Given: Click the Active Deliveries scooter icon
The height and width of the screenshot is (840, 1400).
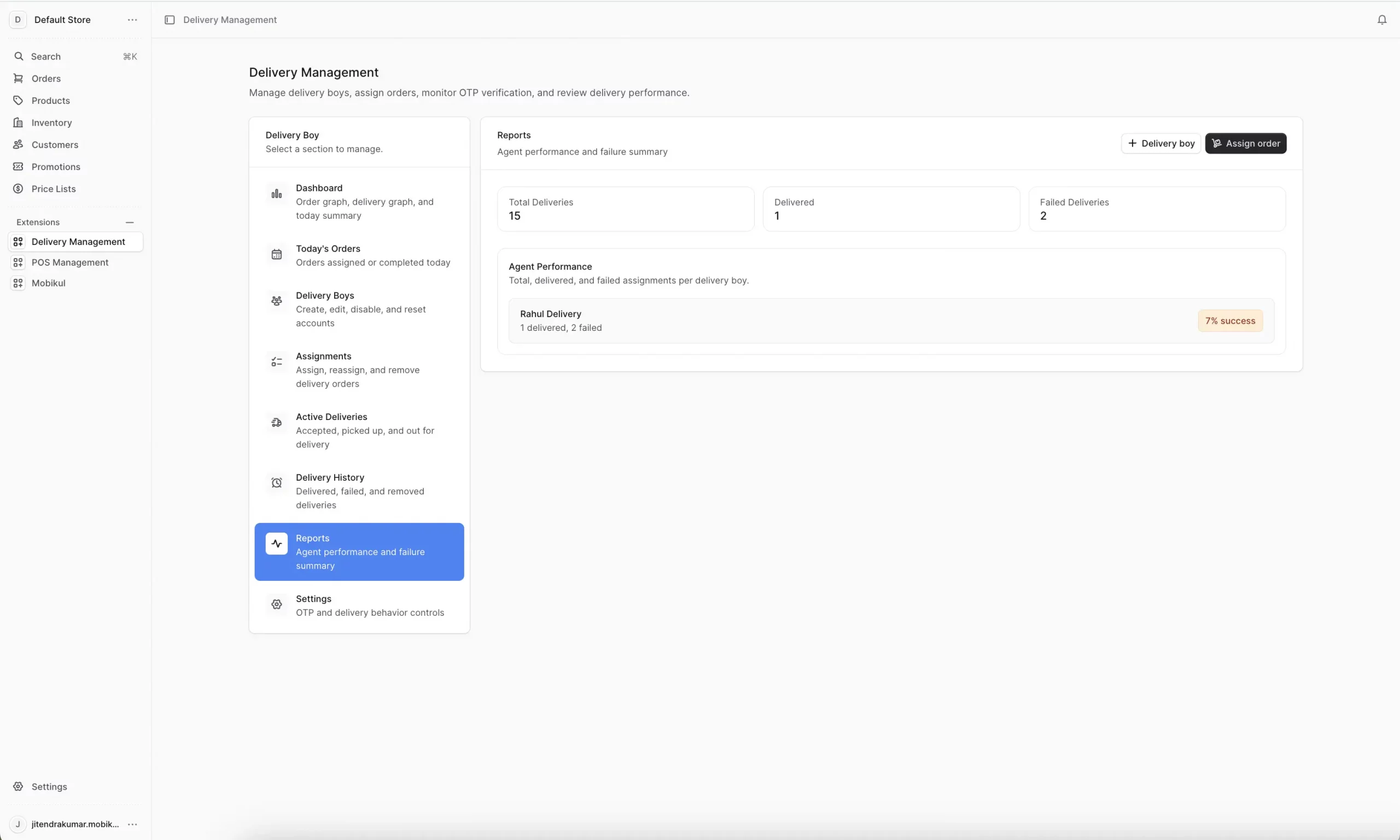Looking at the screenshot, I should point(277,423).
